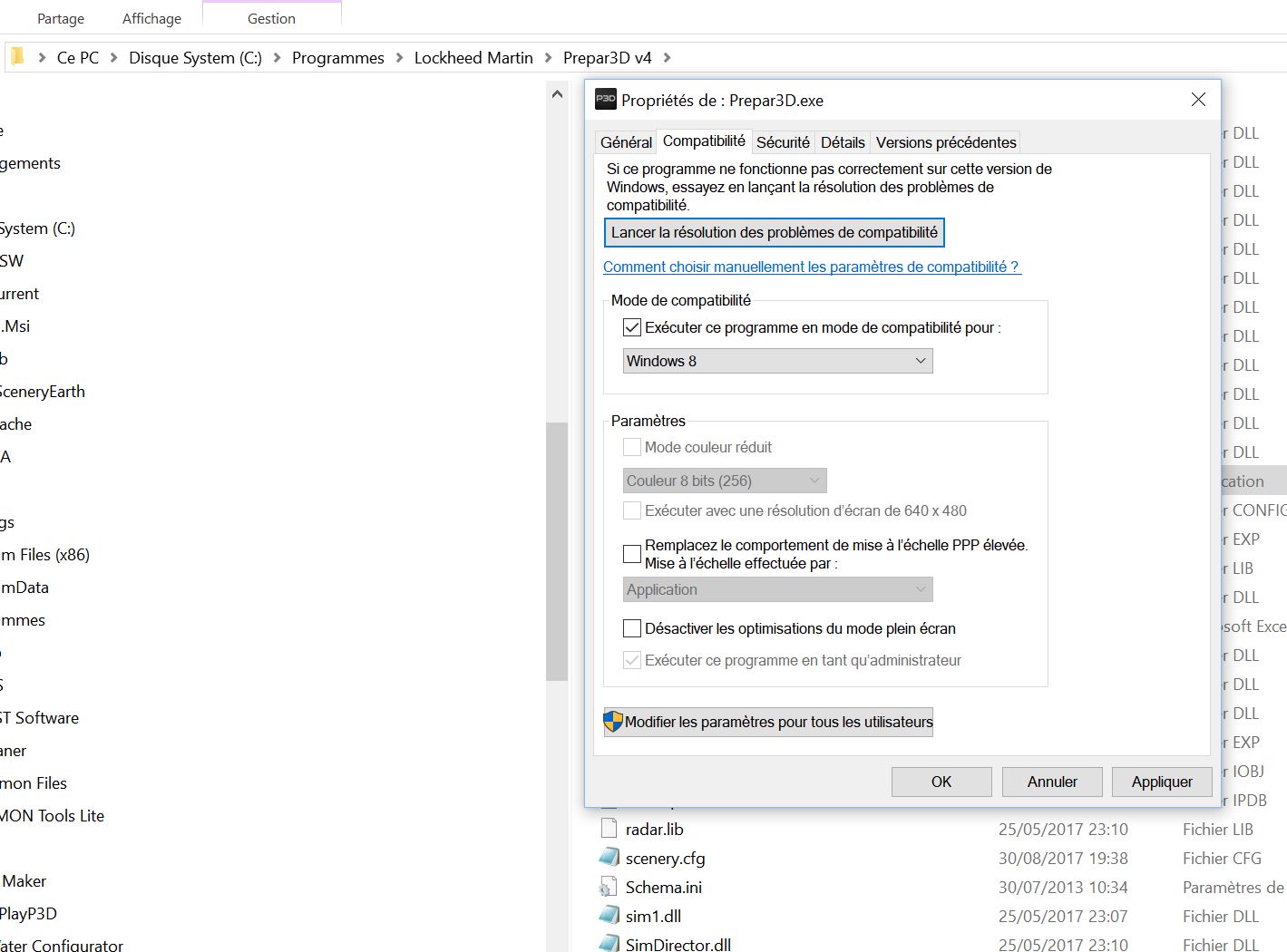The height and width of the screenshot is (952, 1287).
Task: Toggle 'Exécuter ce programme en tant qu'administrateur' checkbox
Action: coord(632,660)
